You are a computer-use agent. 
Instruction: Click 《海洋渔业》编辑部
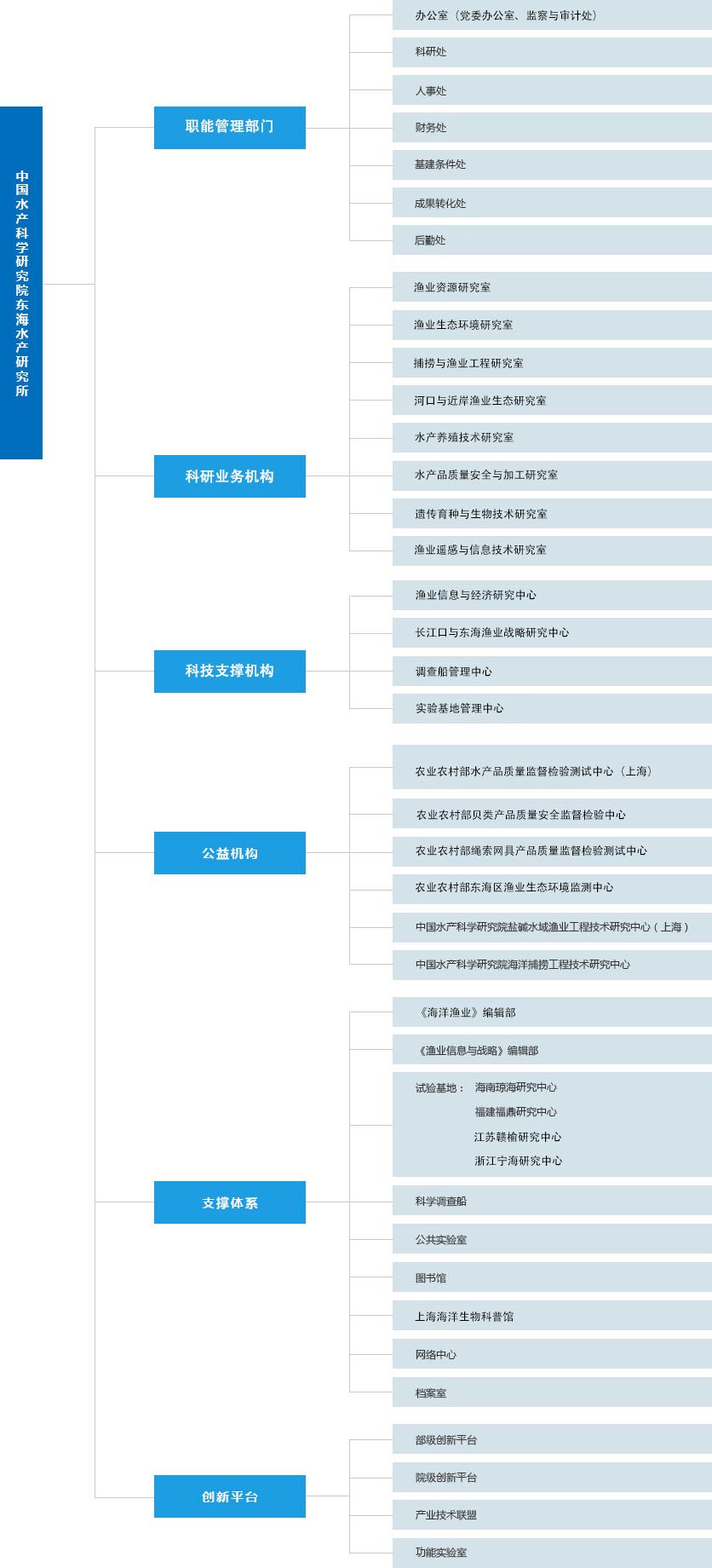(x=552, y=1012)
